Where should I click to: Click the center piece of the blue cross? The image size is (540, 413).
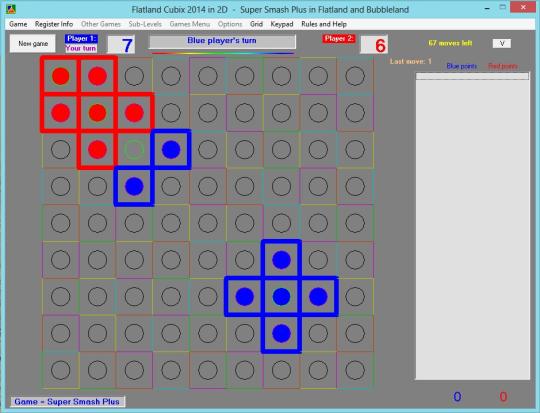[281, 297]
